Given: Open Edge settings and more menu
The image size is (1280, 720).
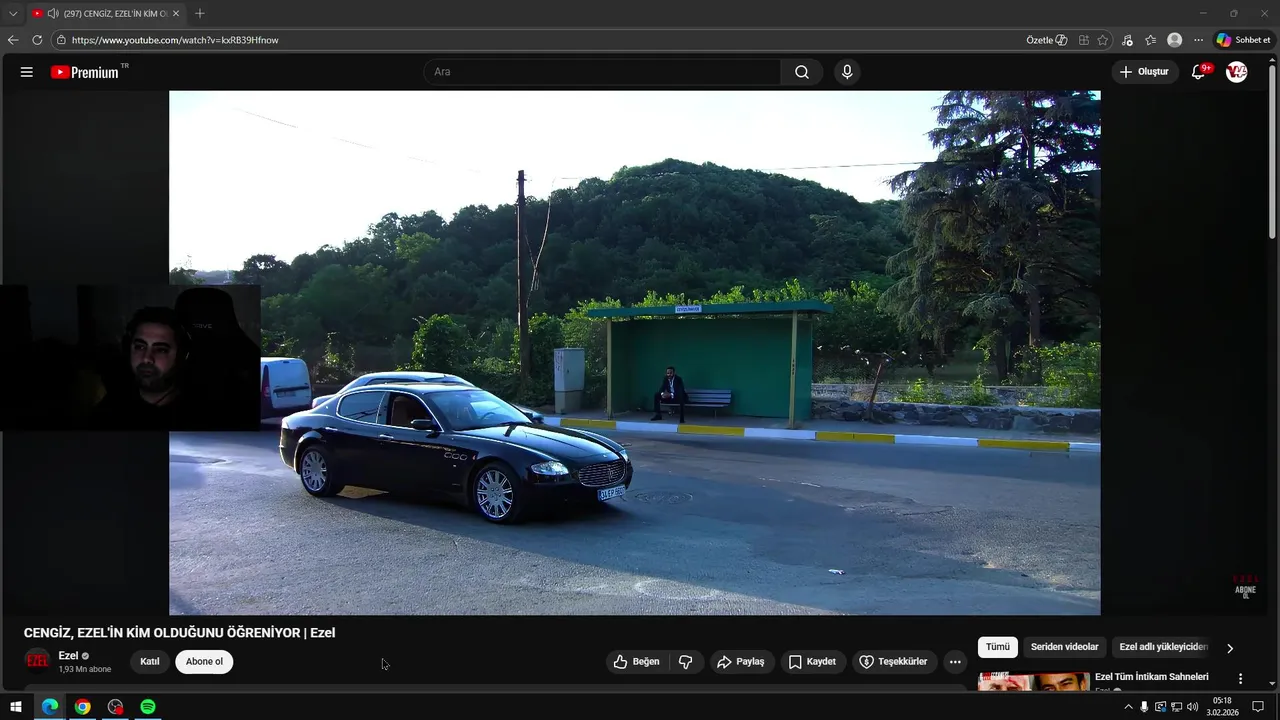Looking at the screenshot, I should (1198, 40).
